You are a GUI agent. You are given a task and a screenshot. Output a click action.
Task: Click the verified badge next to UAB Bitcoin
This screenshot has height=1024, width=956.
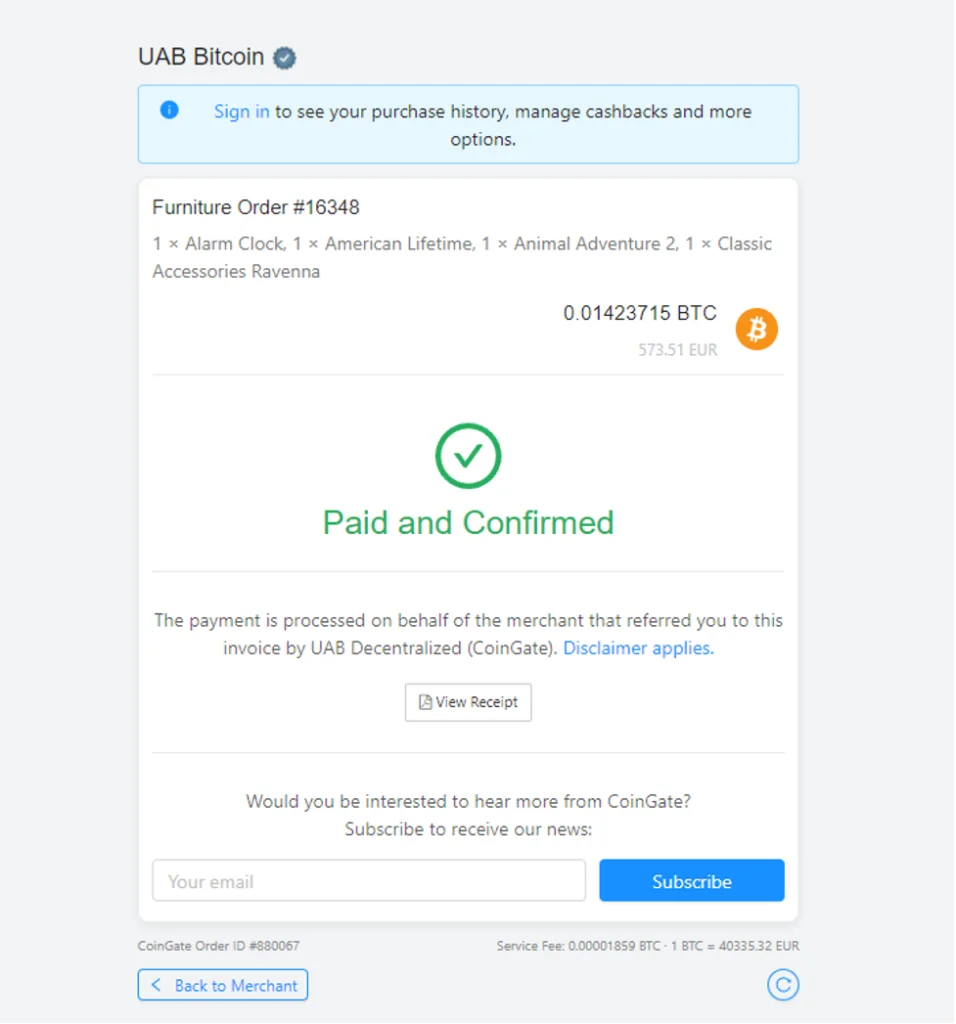click(285, 58)
